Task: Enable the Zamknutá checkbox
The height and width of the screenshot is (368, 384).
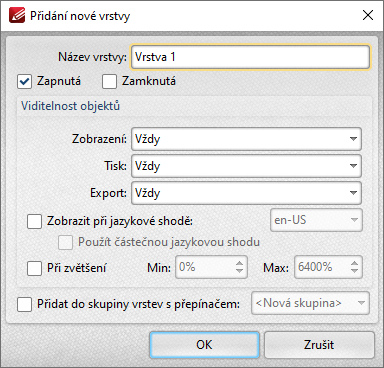Action: 109,82
